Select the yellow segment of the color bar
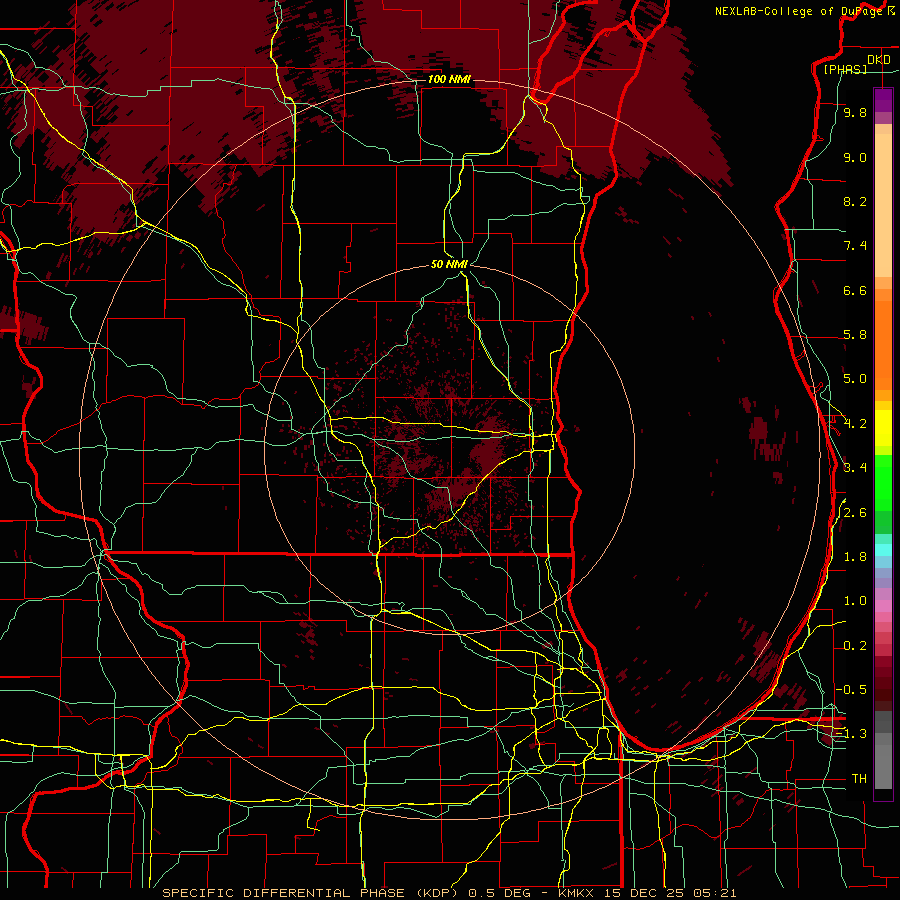This screenshot has height=900, width=900. pyautogui.click(x=883, y=428)
